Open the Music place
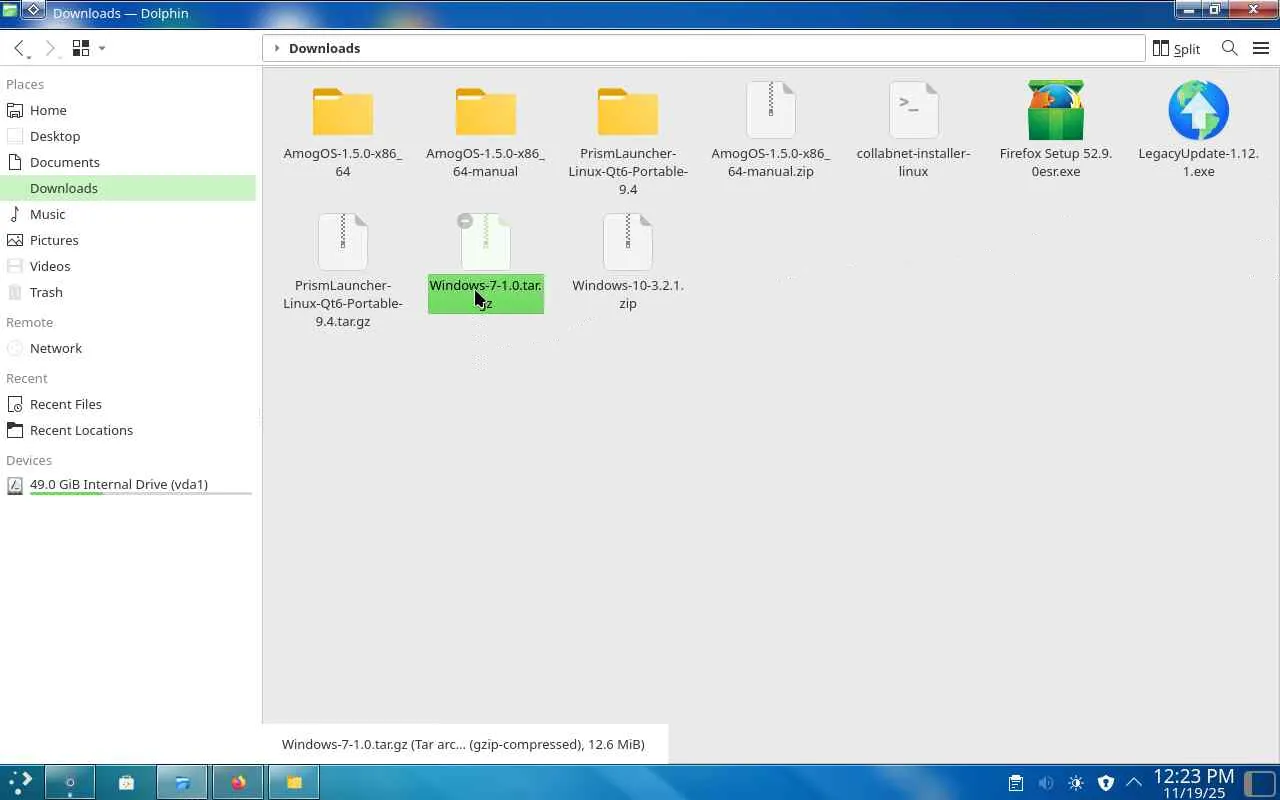This screenshot has height=800, width=1280. click(128, 214)
